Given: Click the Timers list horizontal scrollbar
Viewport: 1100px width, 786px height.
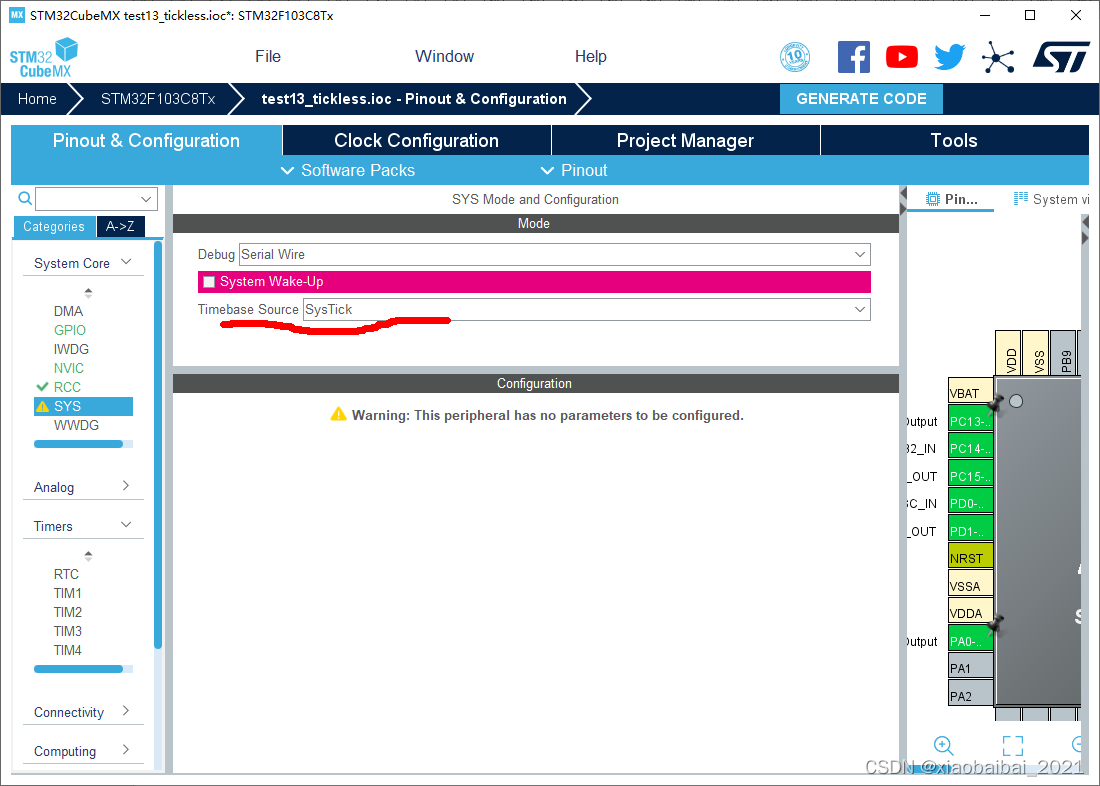Looking at the screenshot, I should click(x=79, y=669).
